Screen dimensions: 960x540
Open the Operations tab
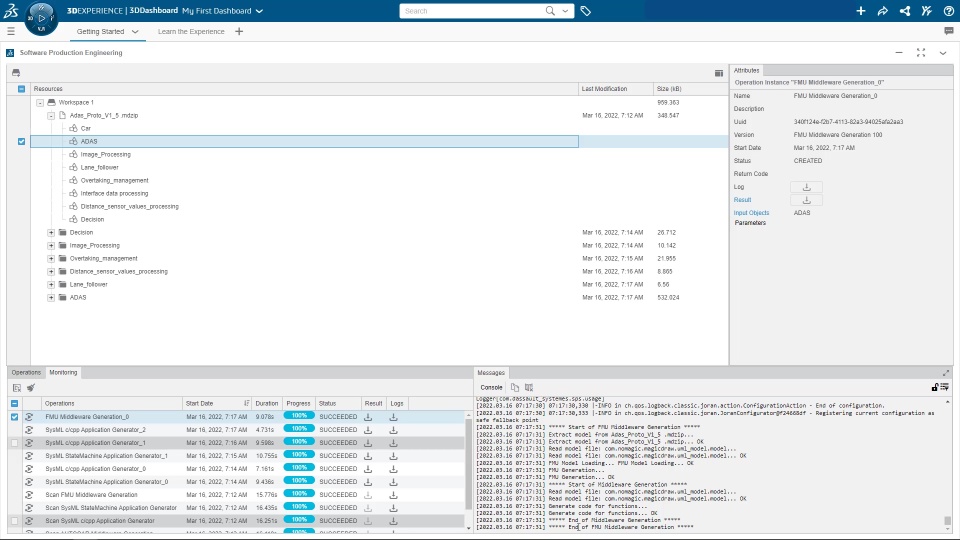[x=26, y=372]
